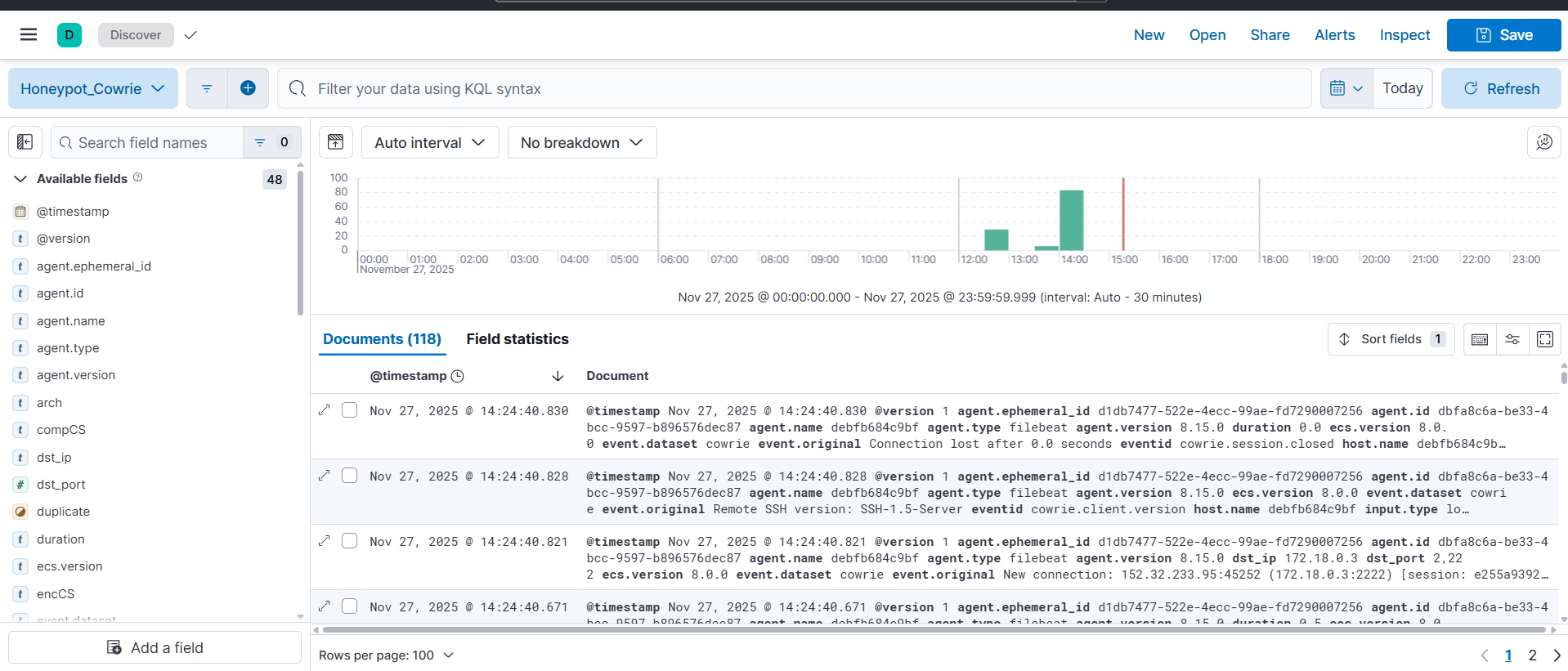Viewport: 1568px width, 671px height.
Task: Toggle the field list sidebar icon
Action: (x=25, y=142)
